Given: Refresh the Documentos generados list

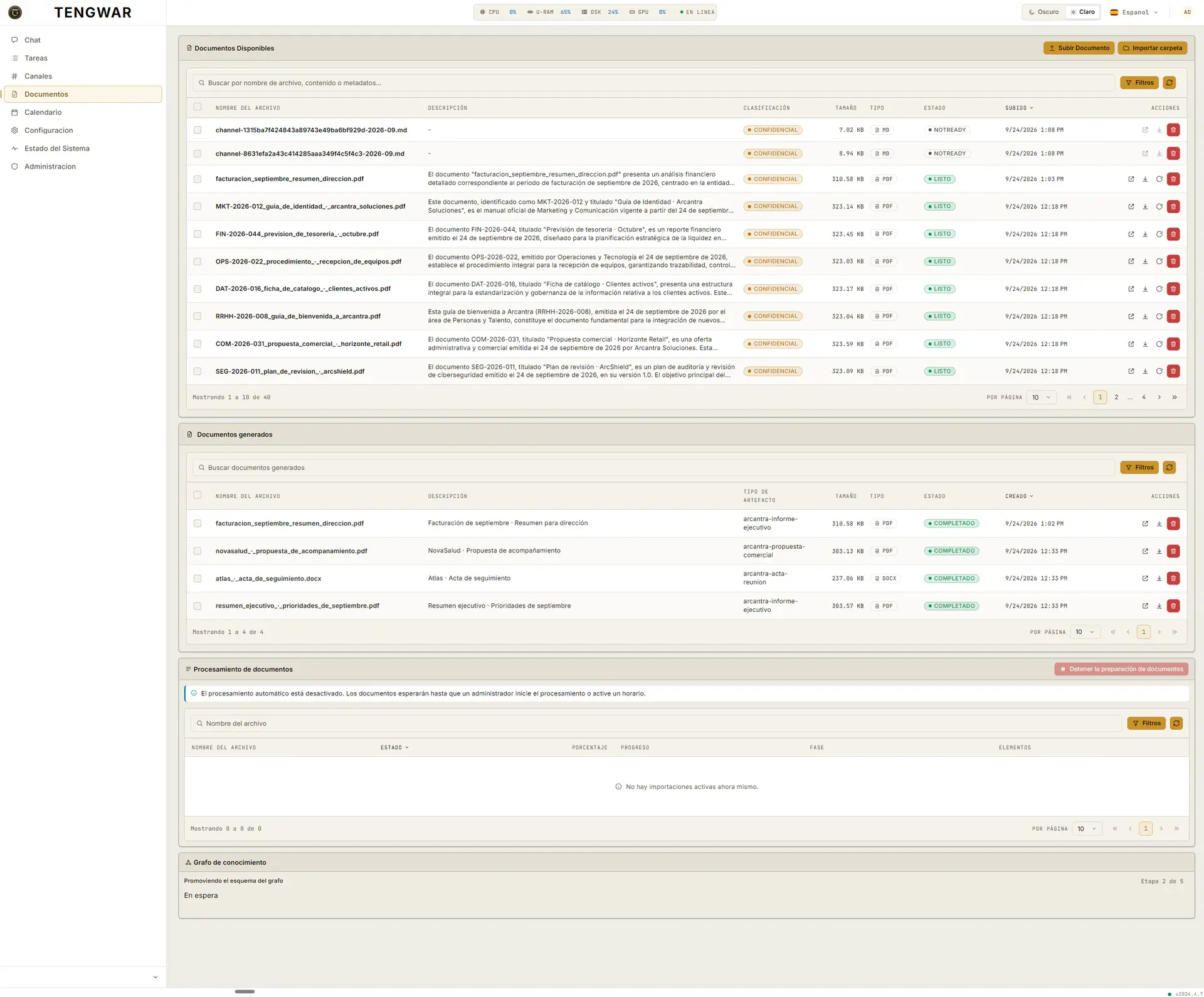Looking at the screenshot, I should pos(1170,467).
